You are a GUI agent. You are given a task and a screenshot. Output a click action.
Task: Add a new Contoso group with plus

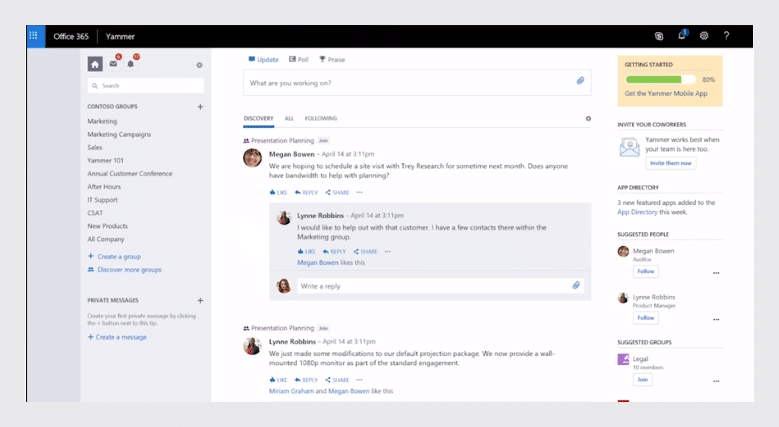[x=200, y=107]
